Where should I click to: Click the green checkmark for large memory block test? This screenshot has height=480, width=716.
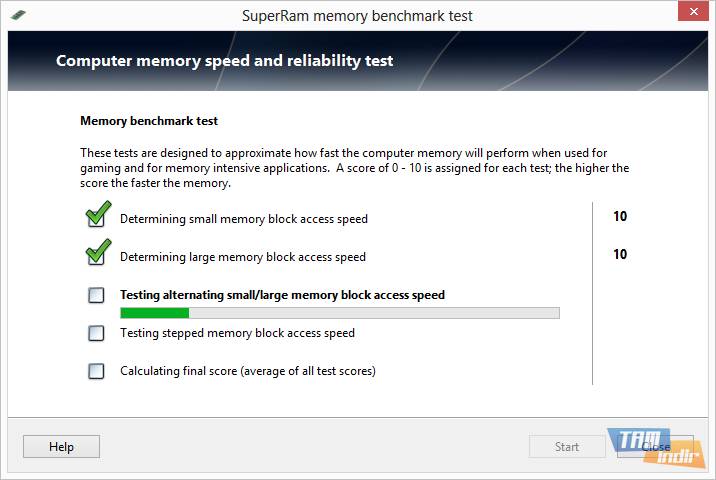point(97,254)
